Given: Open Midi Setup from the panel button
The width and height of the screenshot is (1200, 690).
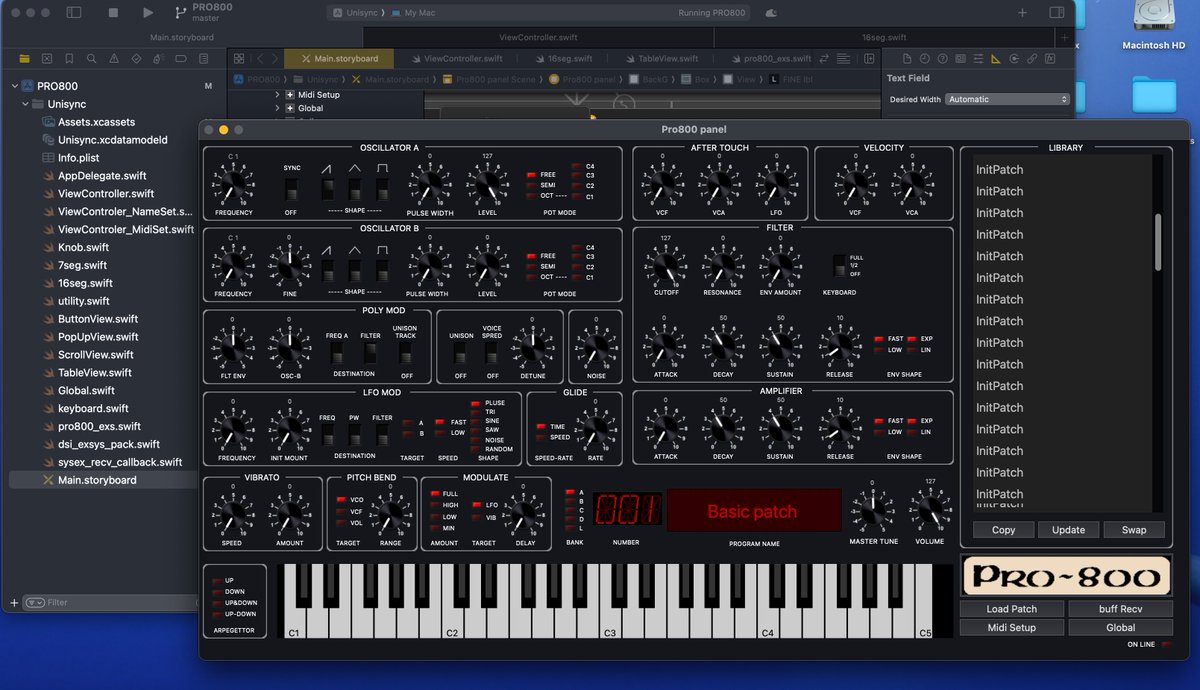Looking at the screenshot, I should (1011, 628).
